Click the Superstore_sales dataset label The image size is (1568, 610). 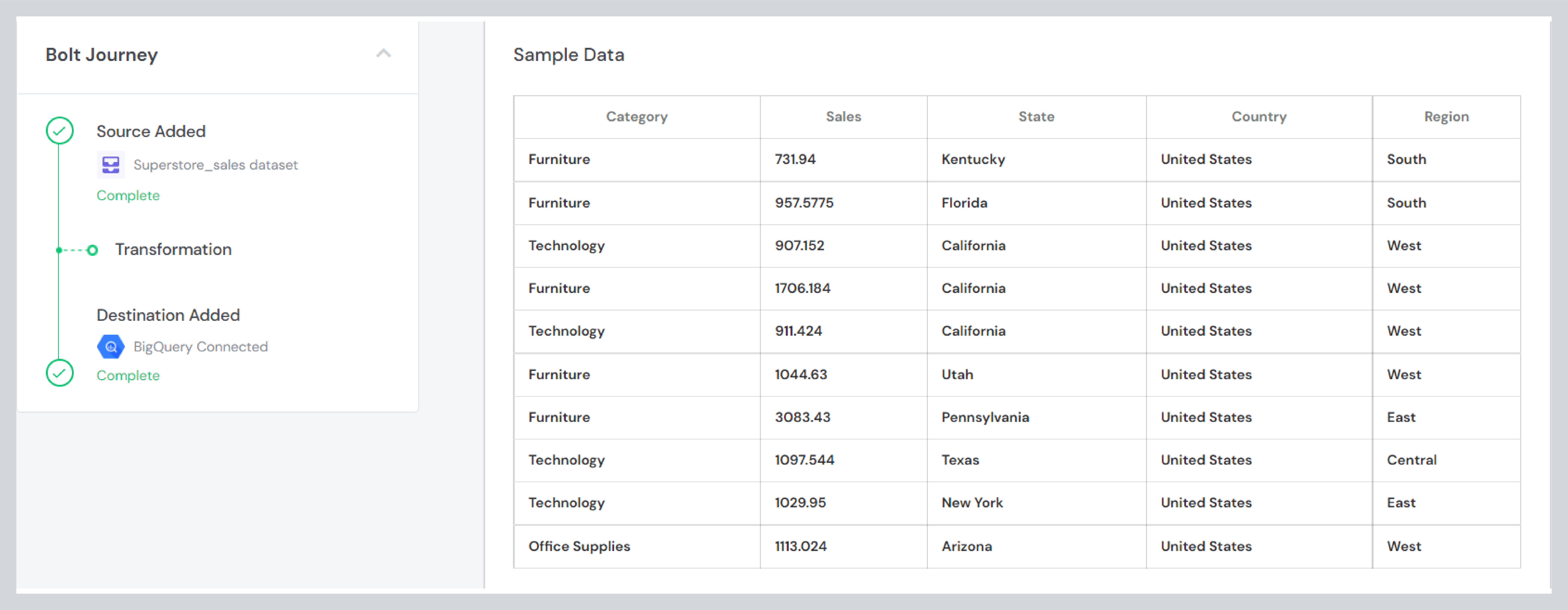(215, 165)
